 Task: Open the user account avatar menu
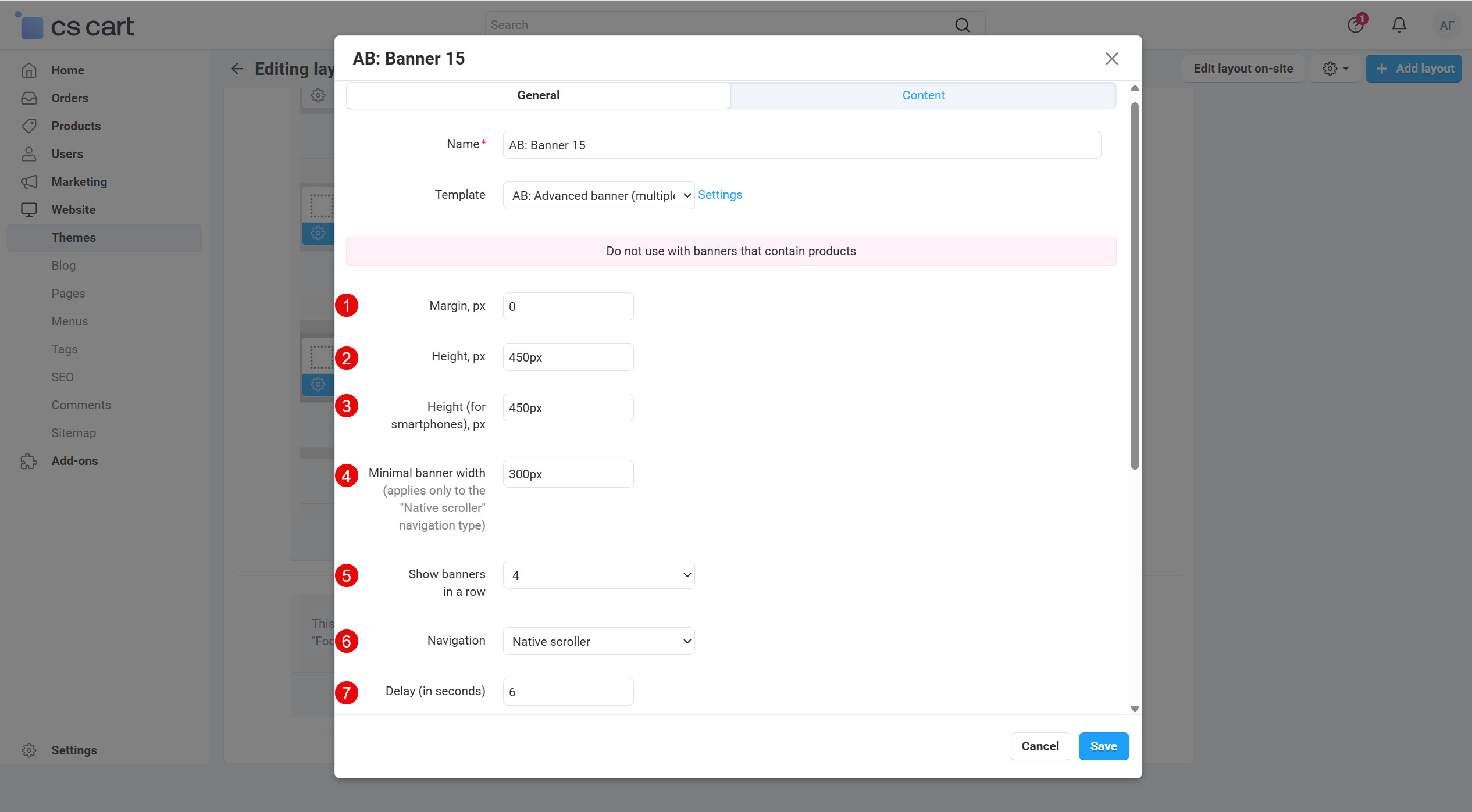click(1446, 25)
